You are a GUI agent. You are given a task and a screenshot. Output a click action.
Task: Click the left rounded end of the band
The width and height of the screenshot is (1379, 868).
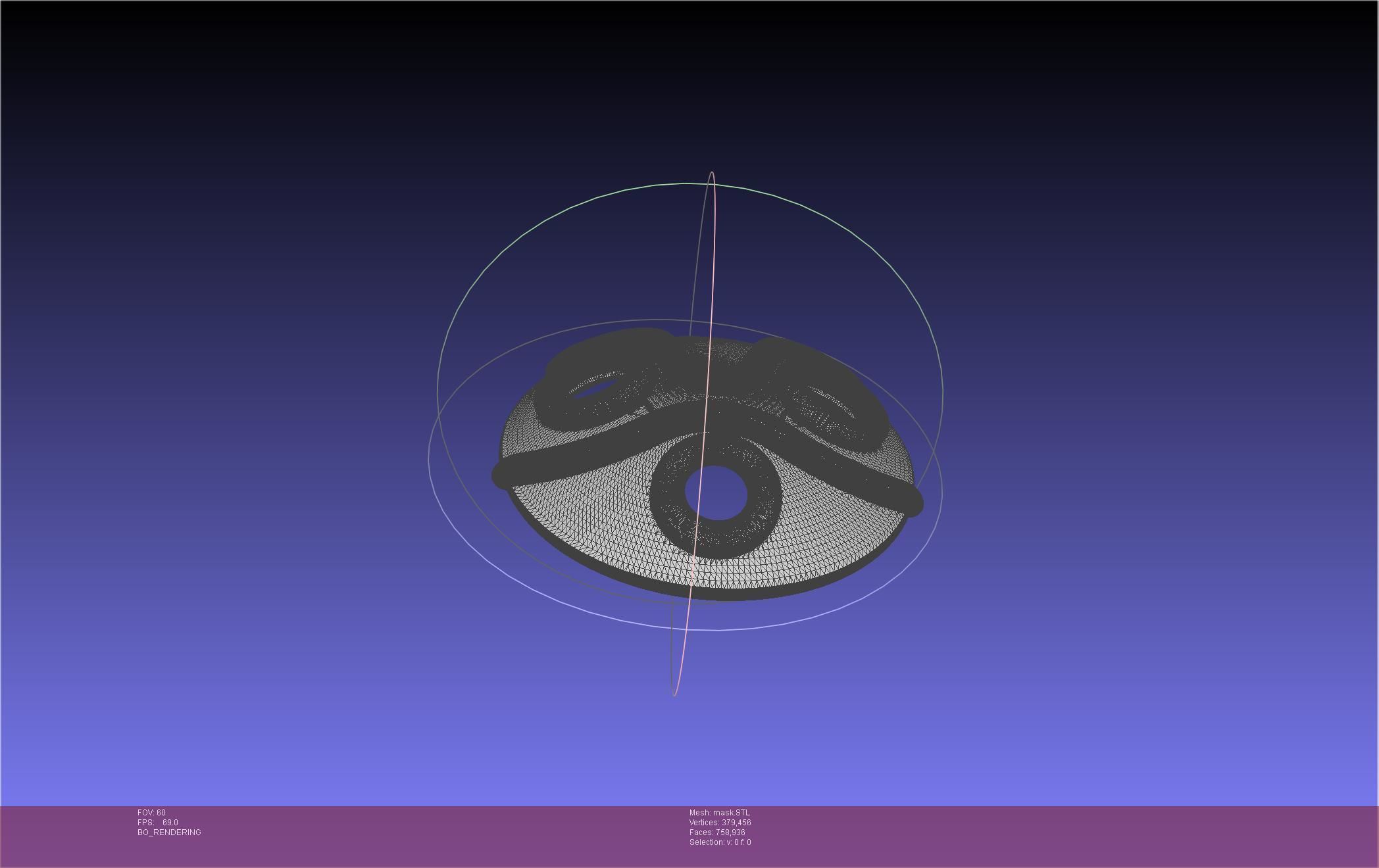click(x=502, y=475)
